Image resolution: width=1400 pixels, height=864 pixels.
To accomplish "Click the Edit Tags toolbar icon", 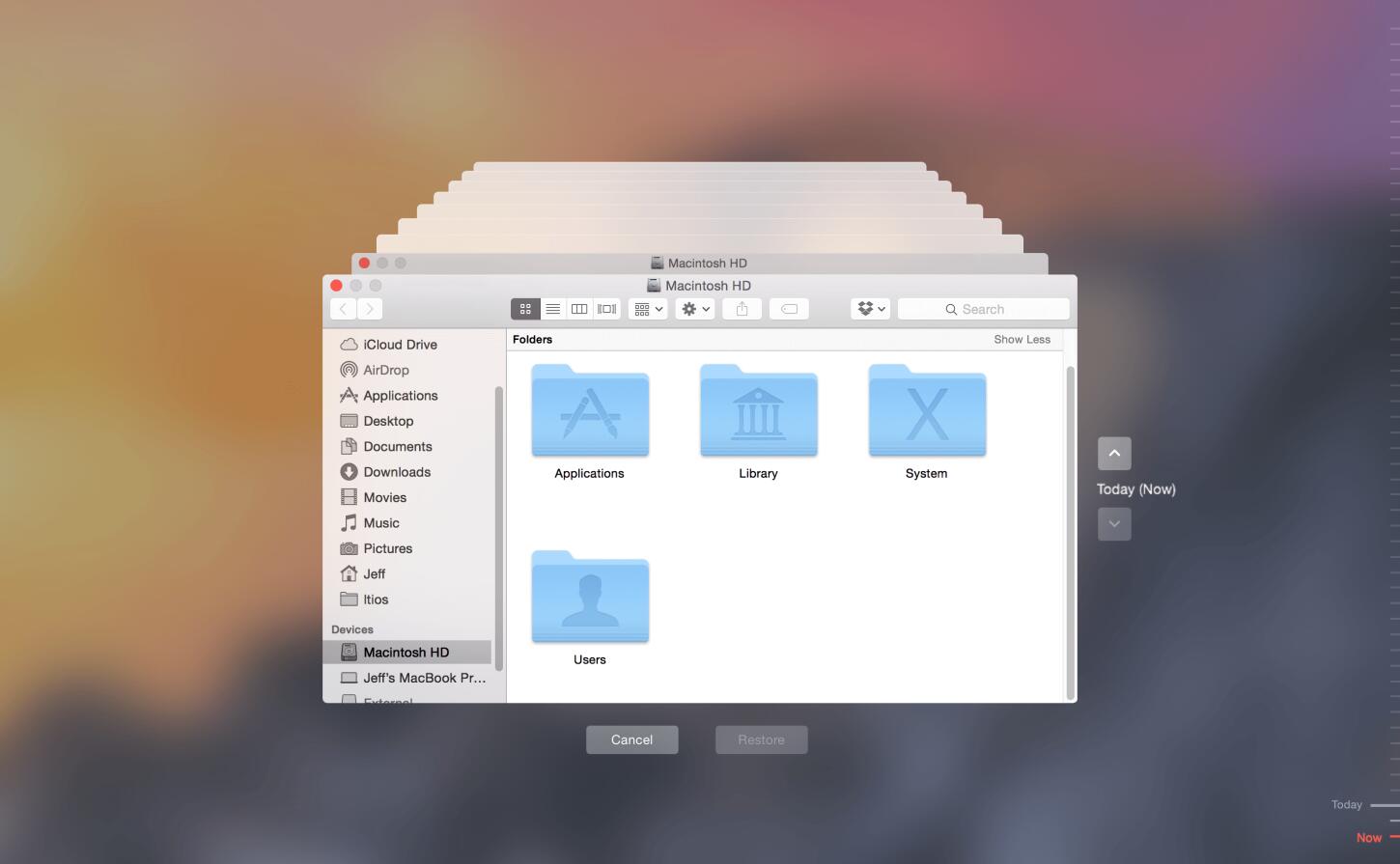I will coord(789,309).
